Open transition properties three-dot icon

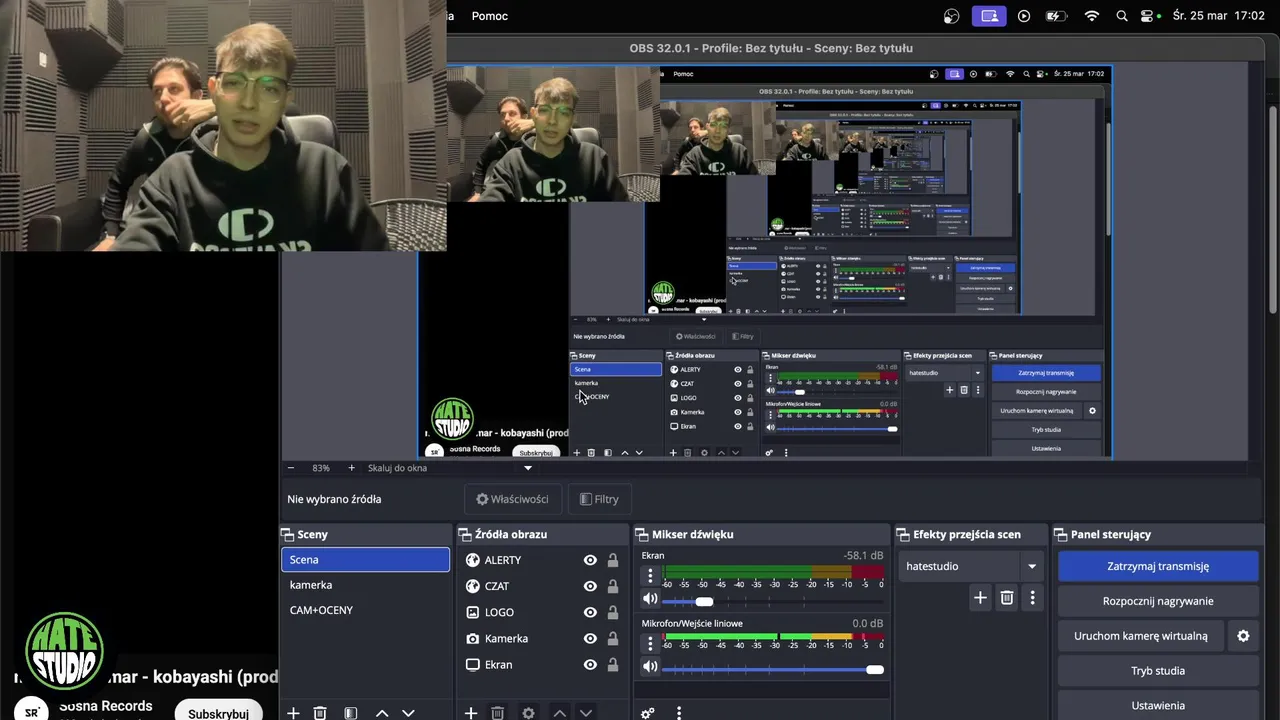(1032, 598)
